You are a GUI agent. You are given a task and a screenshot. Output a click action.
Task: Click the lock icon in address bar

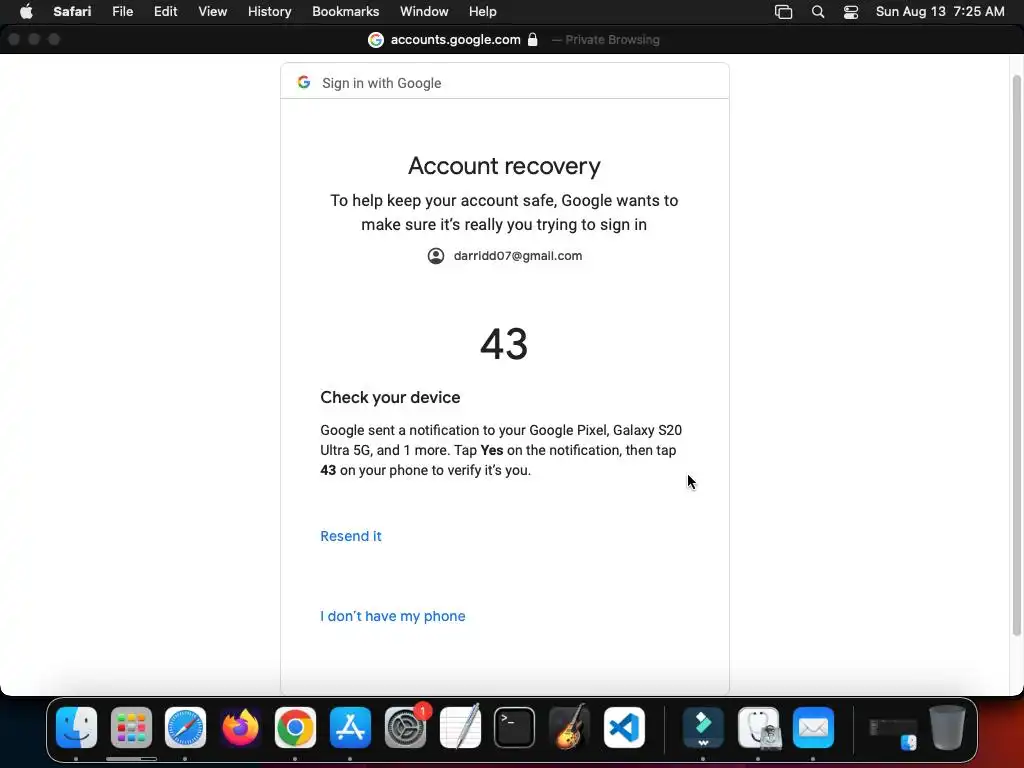[532, 40]
